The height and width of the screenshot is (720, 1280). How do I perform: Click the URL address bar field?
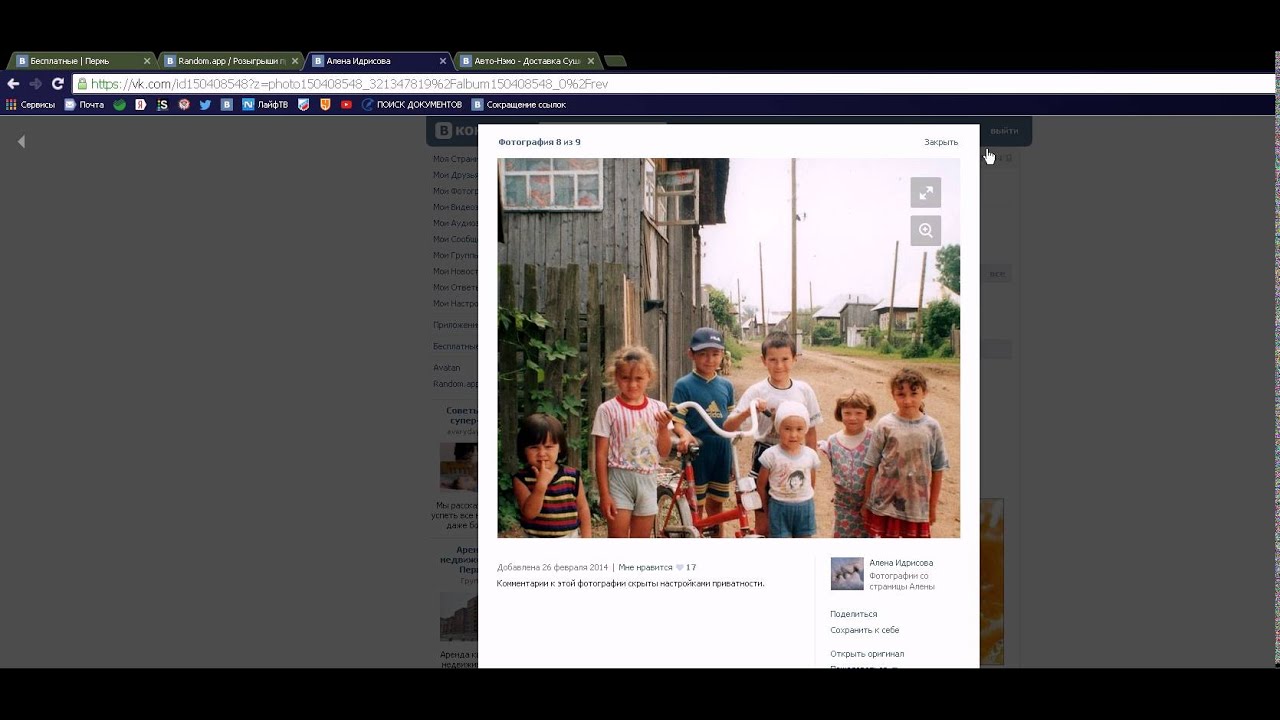(672, 84)
